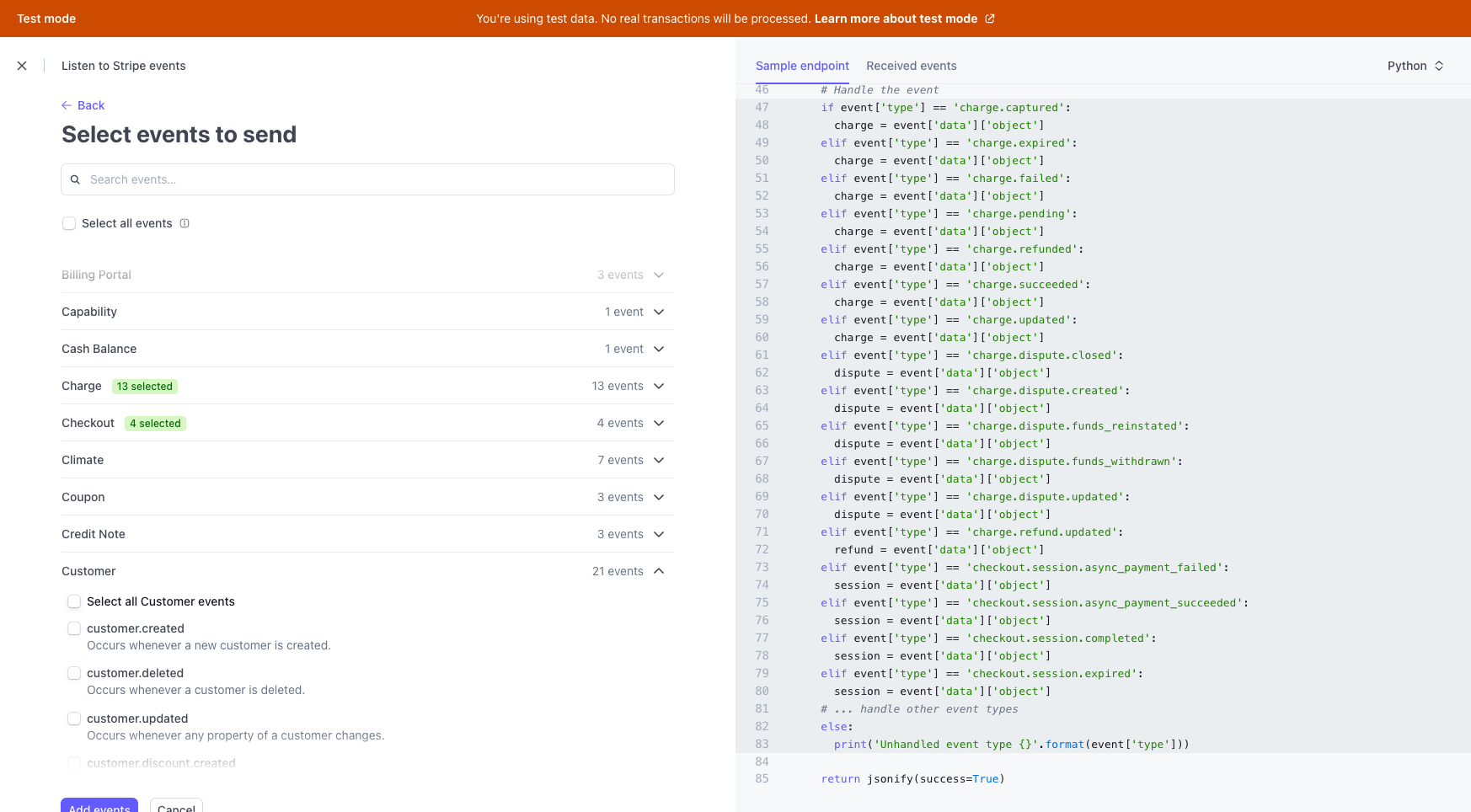Enable customer.updated event checkbox
Viewport: 1471px width, 812px height.
pos(74,719)
